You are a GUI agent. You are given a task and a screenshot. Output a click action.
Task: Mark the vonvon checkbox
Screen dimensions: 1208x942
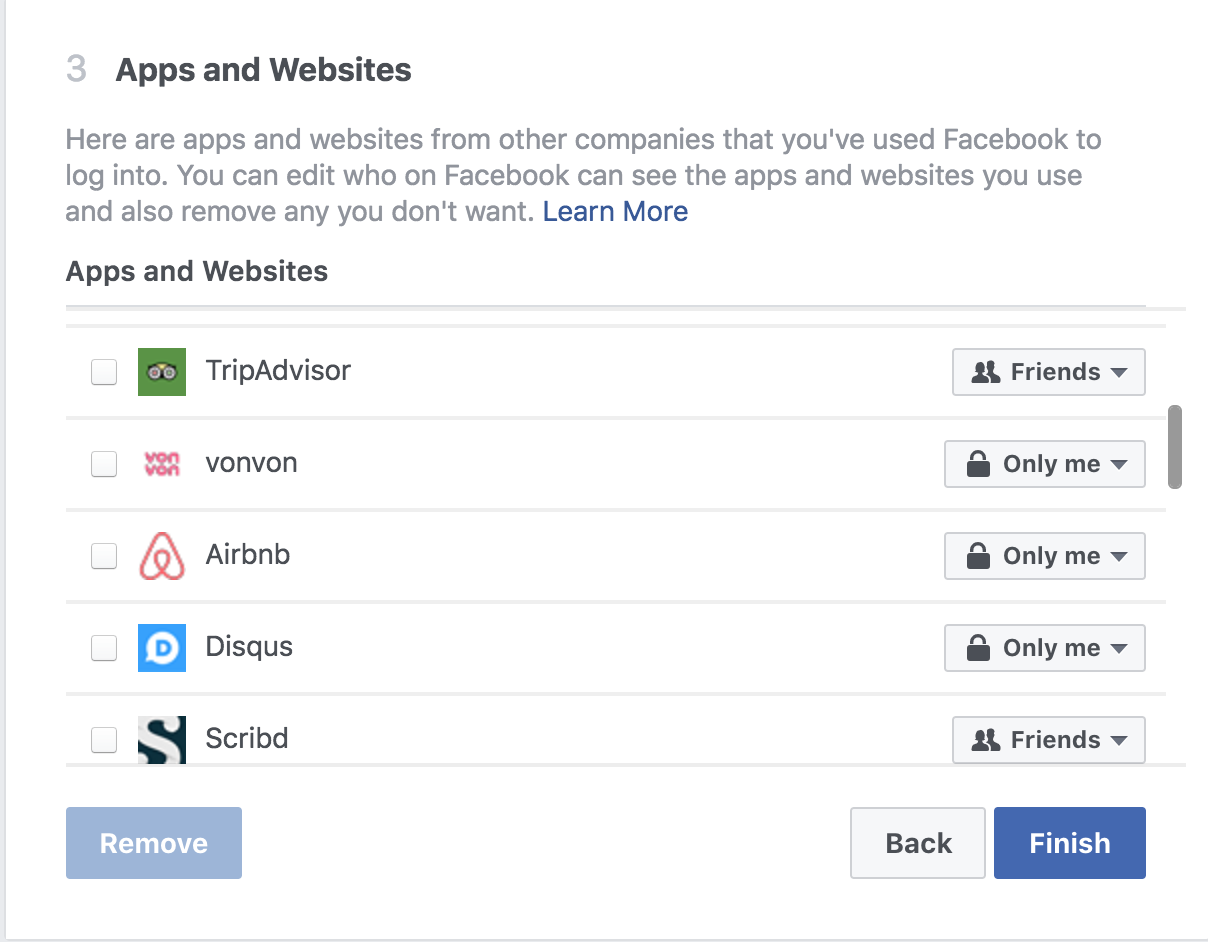[x=104, y=464]
